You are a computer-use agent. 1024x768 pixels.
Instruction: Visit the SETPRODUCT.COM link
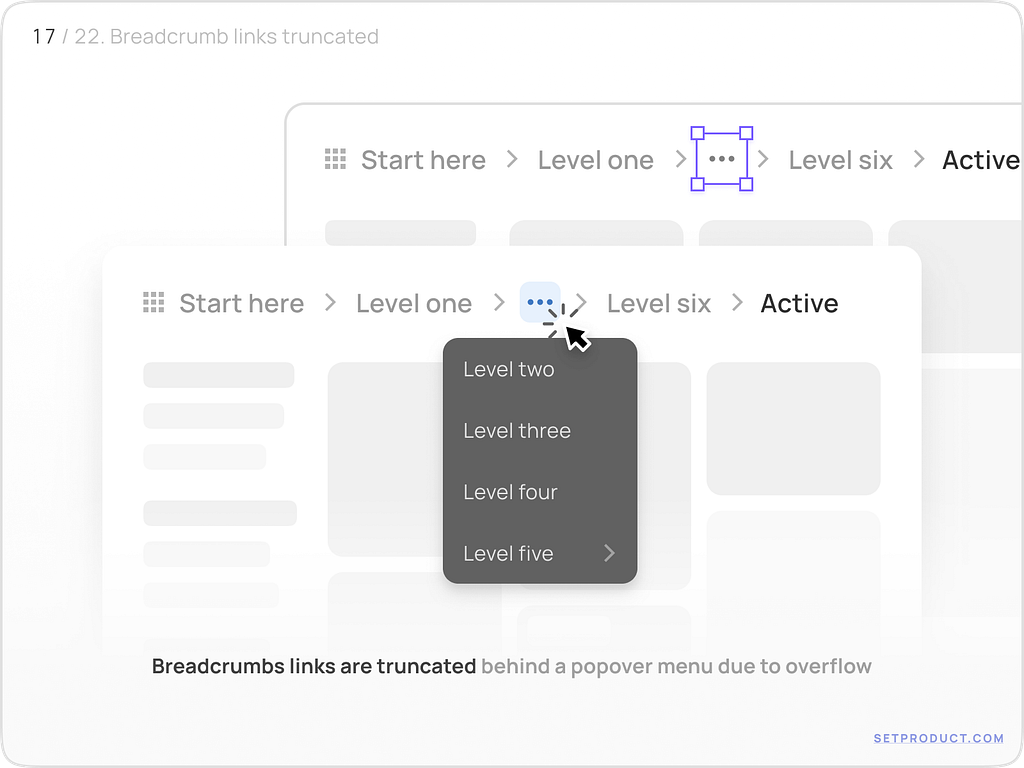click(938, 738)
